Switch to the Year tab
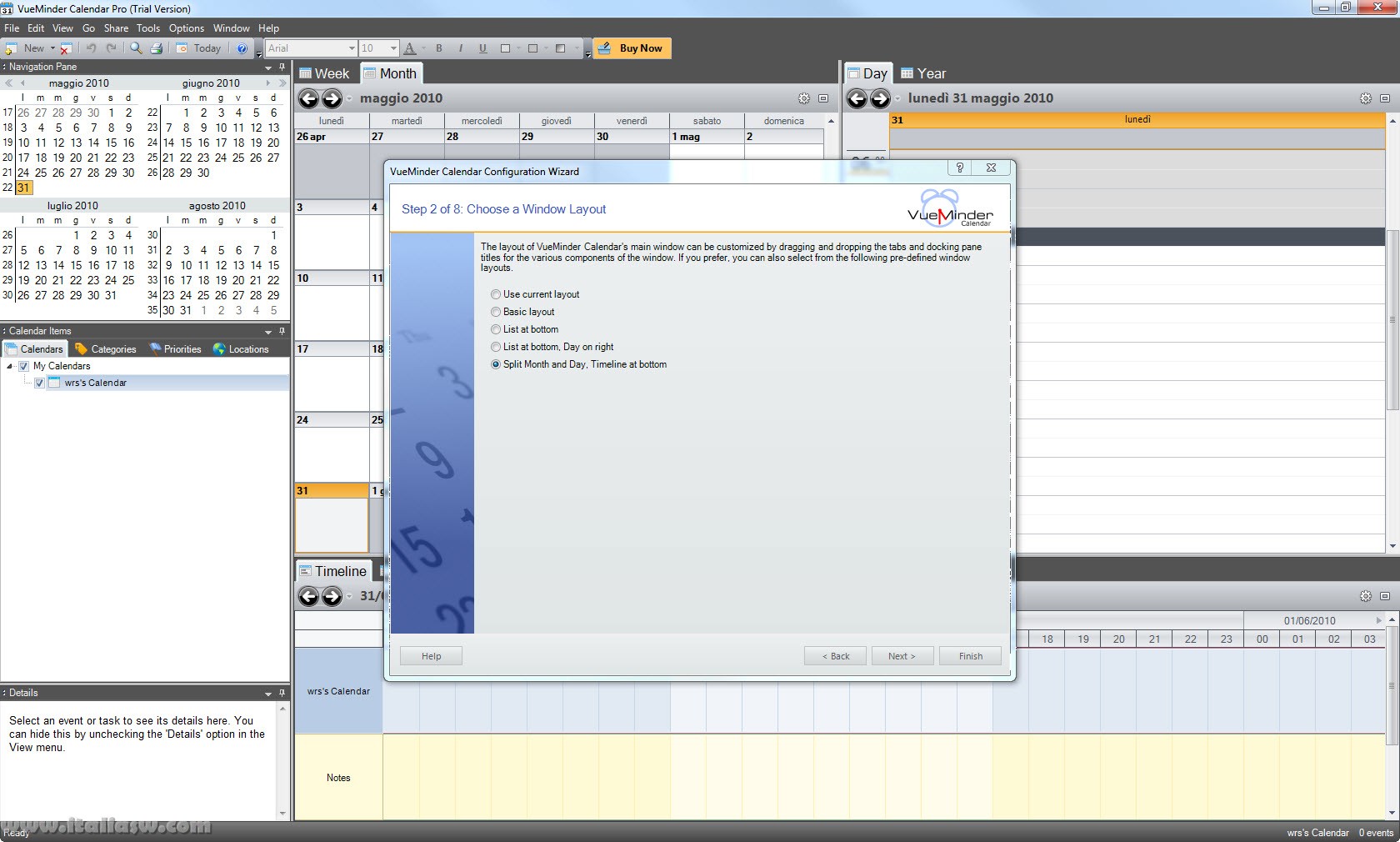Viewport: 1400px width, 842px height. [923, 73]
